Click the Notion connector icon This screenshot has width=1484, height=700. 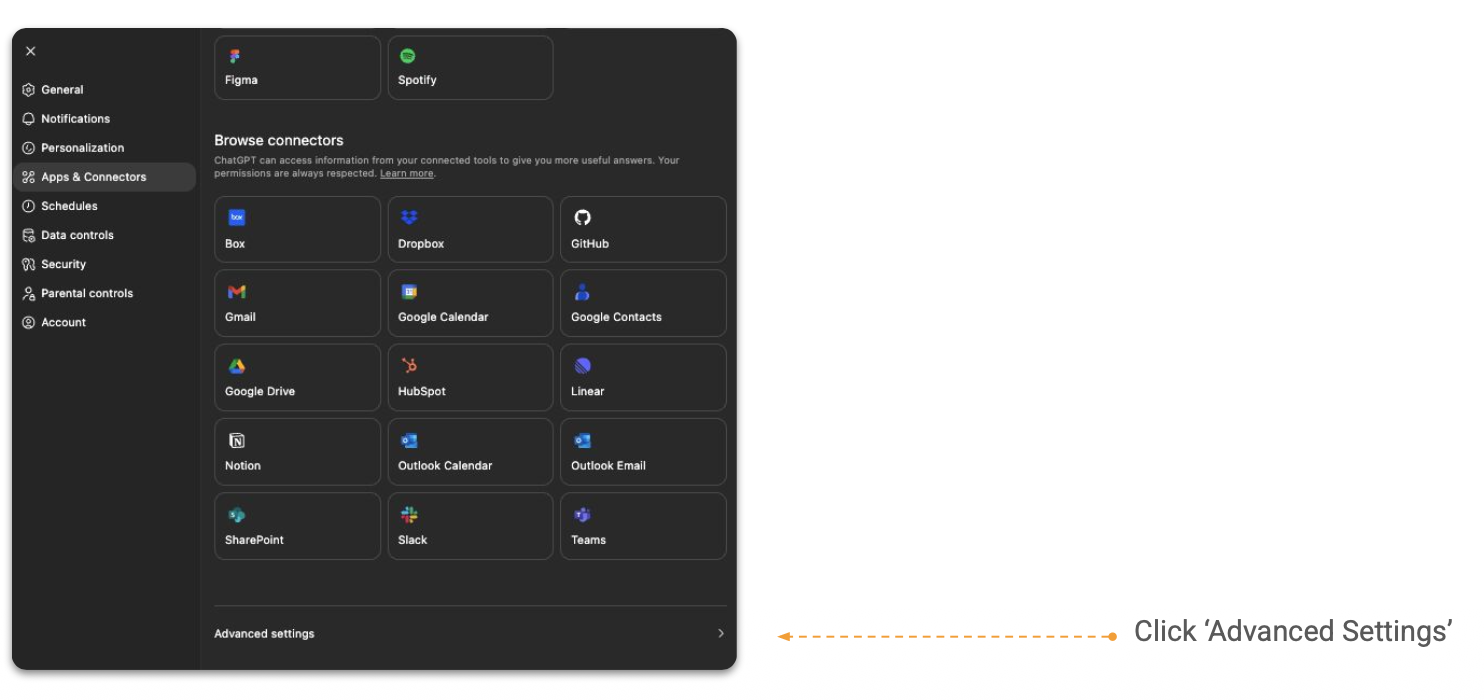coord(236,441)
